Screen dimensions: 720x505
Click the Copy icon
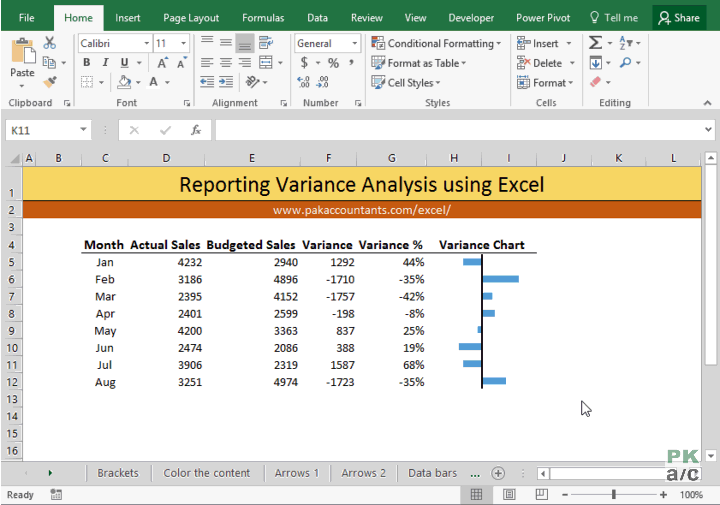point(49,62)
